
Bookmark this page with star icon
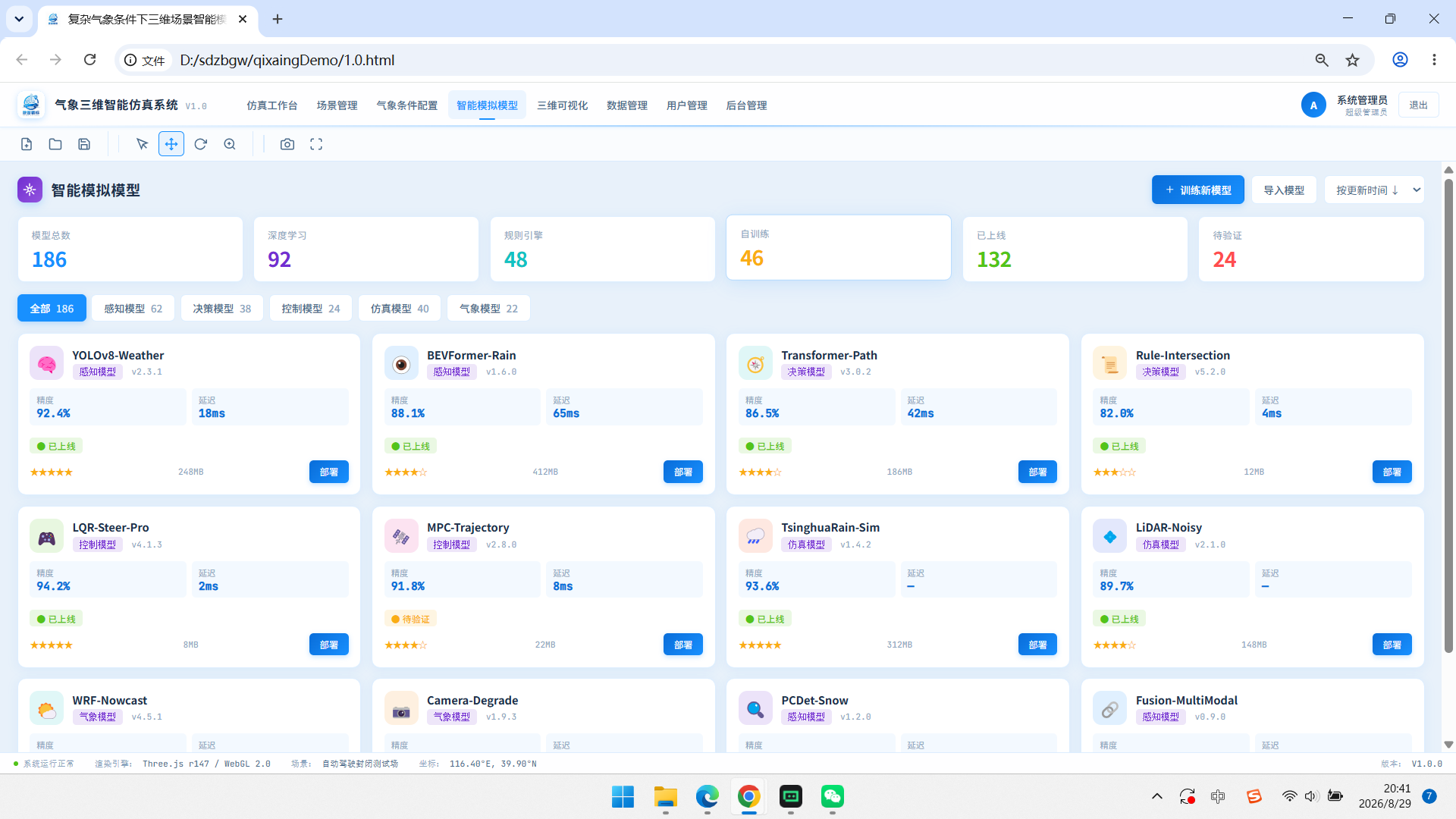pos(1352,60)
